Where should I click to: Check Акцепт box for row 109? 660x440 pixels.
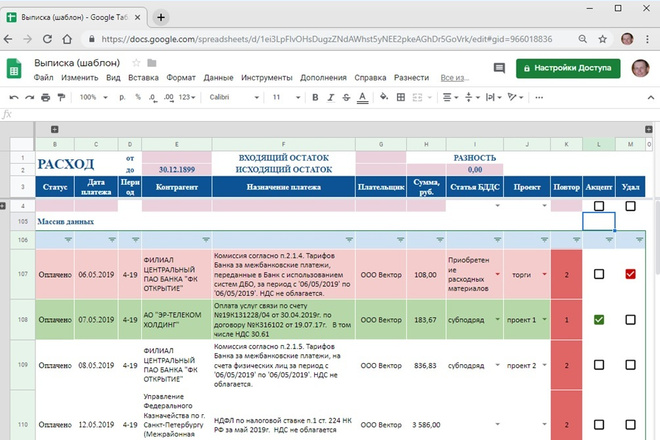599,365
